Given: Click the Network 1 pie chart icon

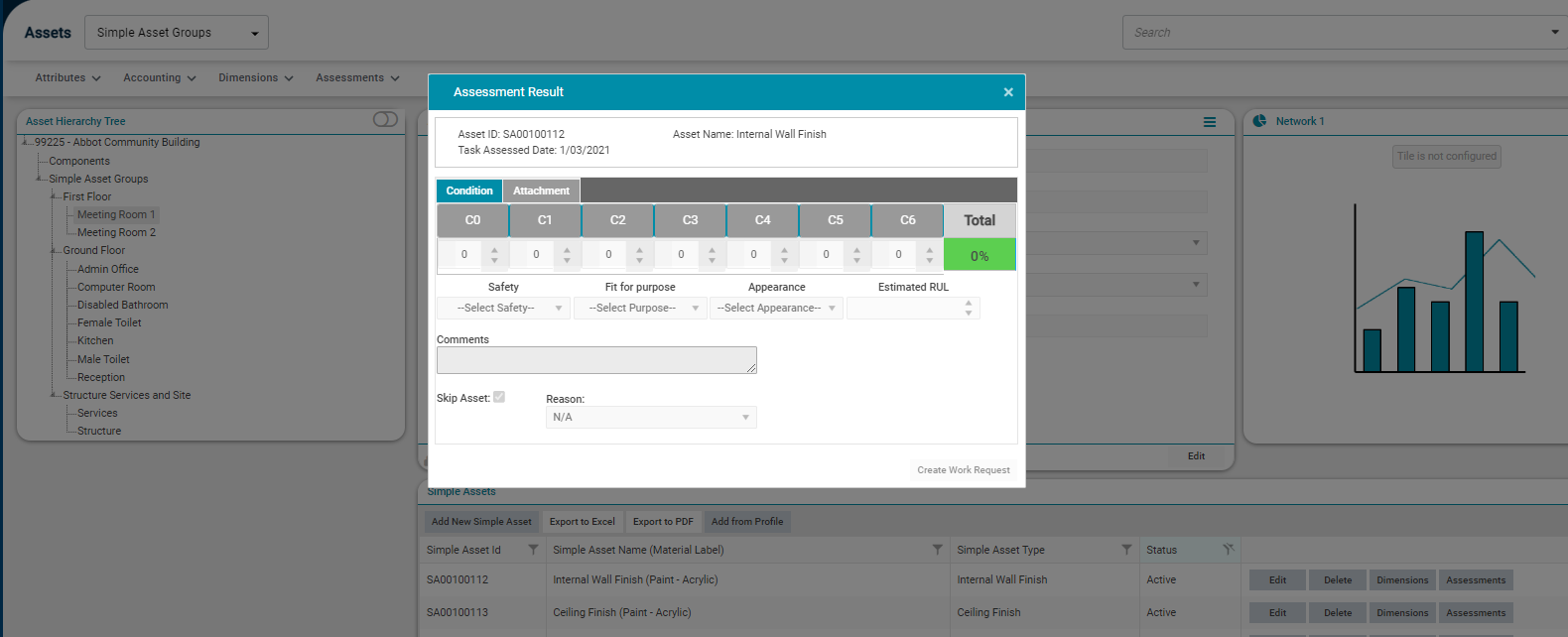Looking at the screenshot, I should (1259, 121).
